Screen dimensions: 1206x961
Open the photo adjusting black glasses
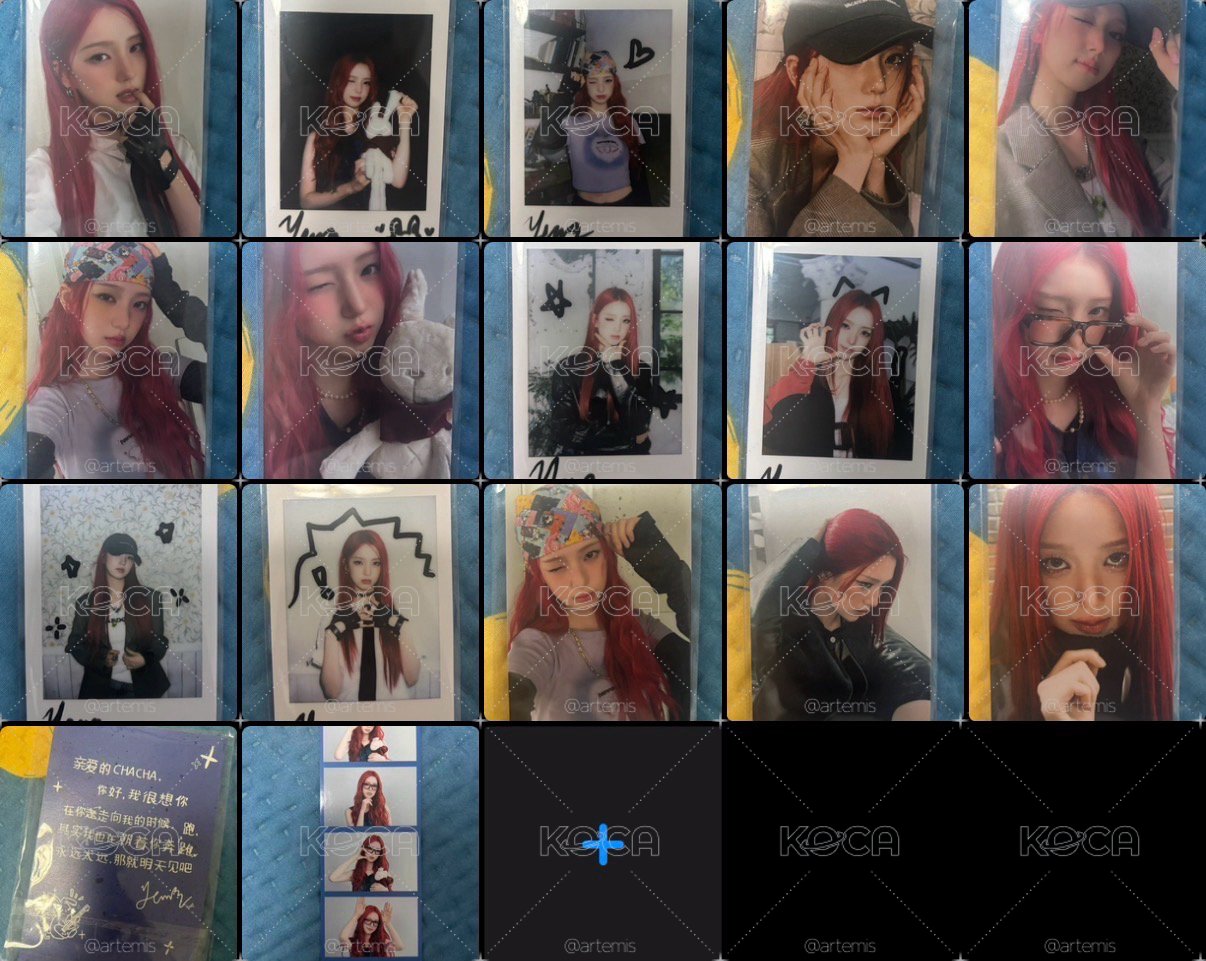click(x=1086, y=360)
